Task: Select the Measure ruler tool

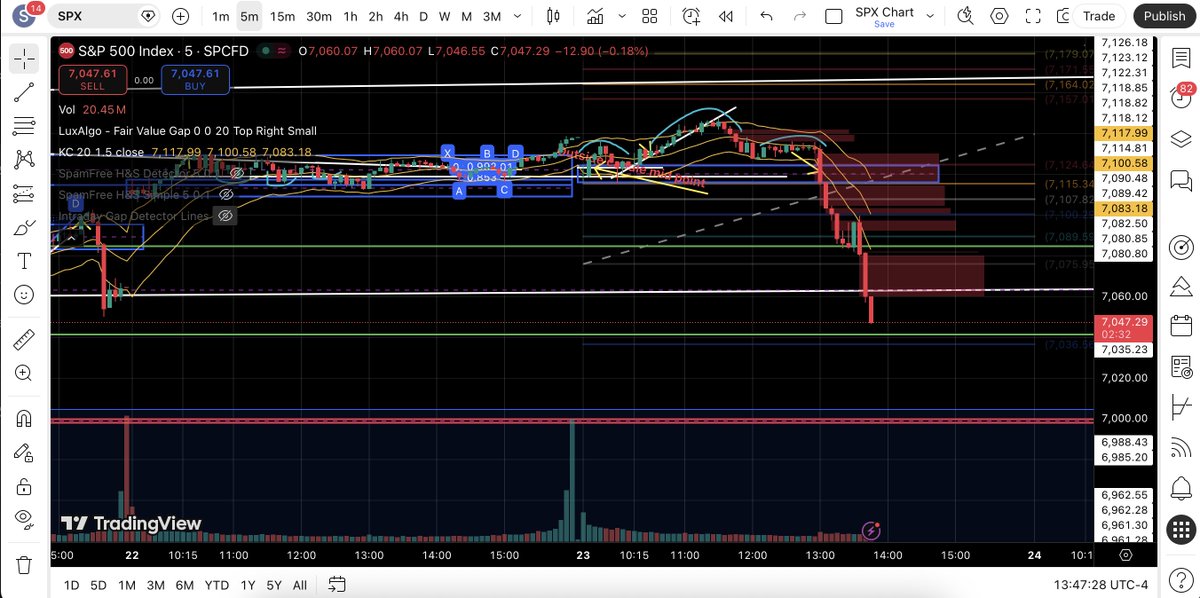Action: (23, 339)
